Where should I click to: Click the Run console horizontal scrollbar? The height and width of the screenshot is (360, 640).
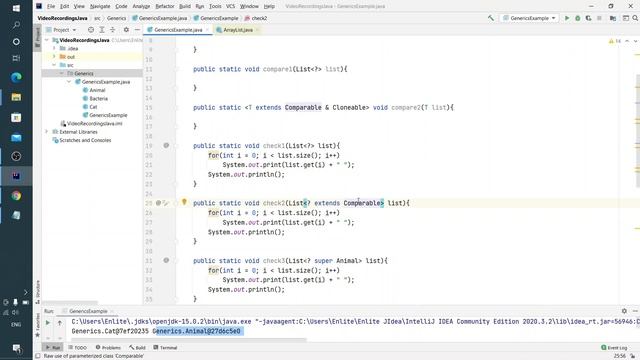pos(189,339)
